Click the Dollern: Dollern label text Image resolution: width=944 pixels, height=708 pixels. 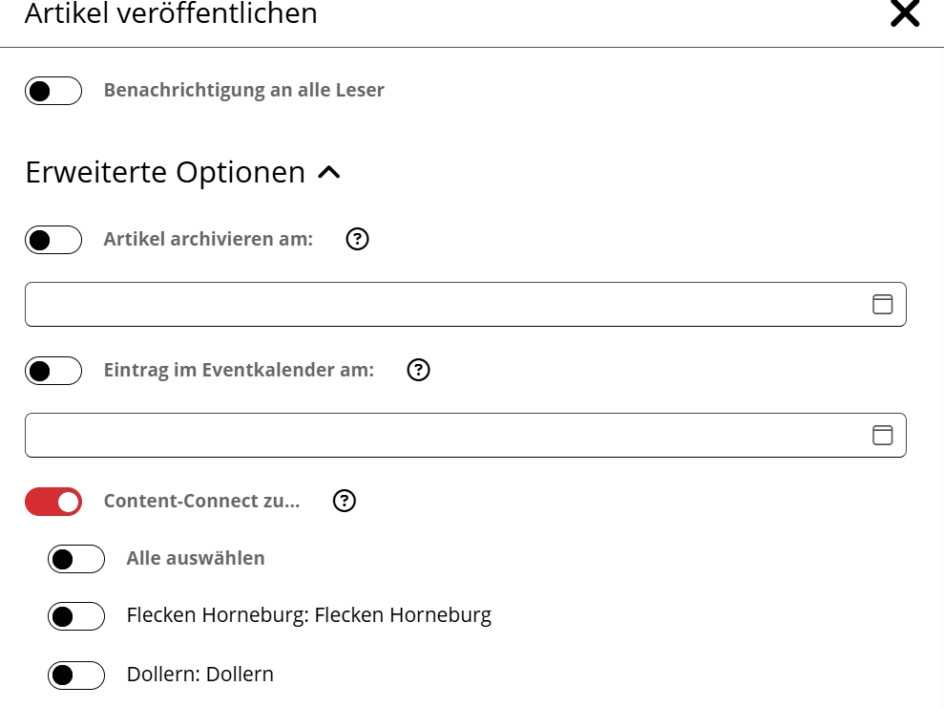click(200, 675)
